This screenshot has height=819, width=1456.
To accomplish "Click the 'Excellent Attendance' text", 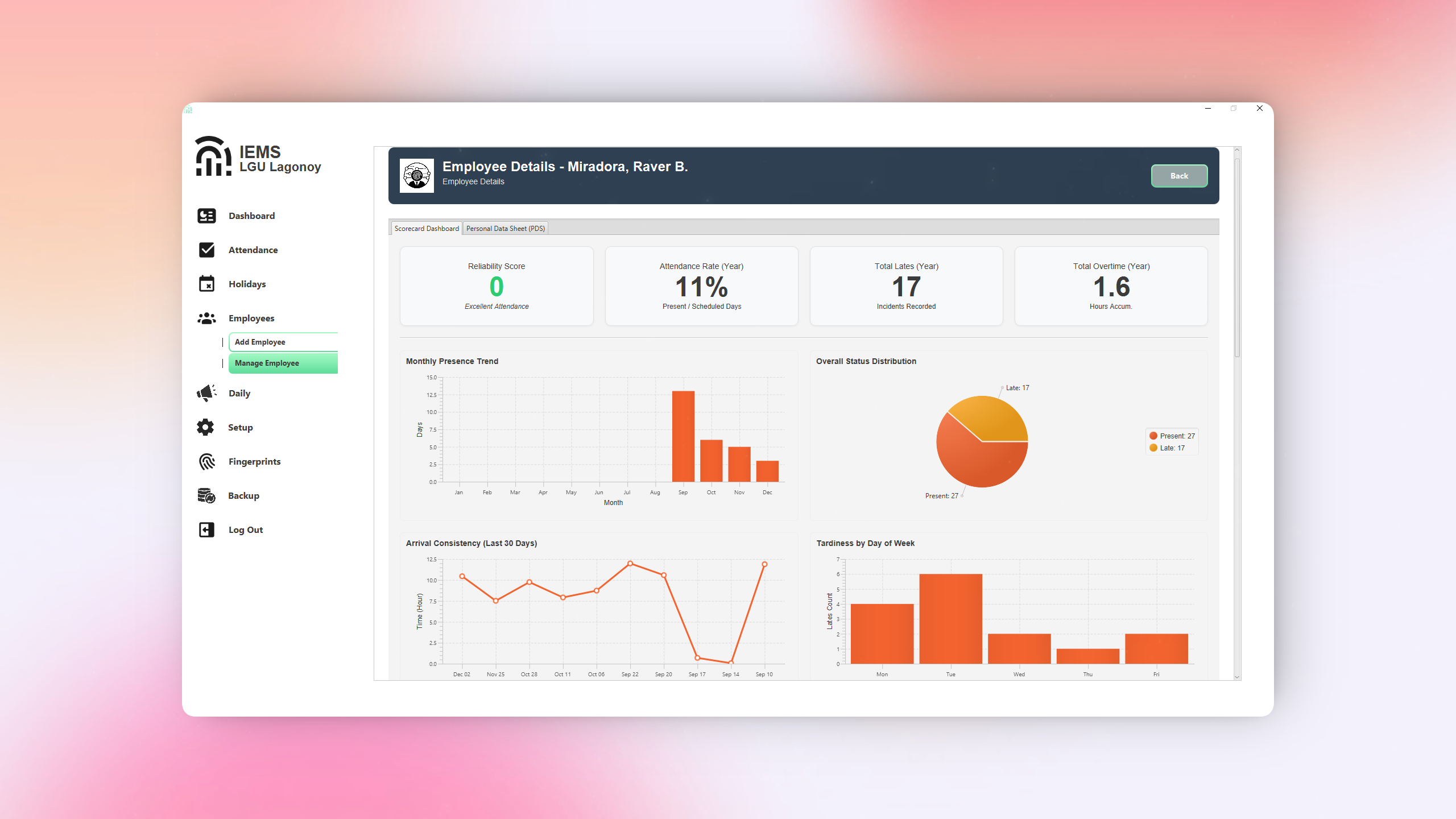I will click(x=497, y=307).
